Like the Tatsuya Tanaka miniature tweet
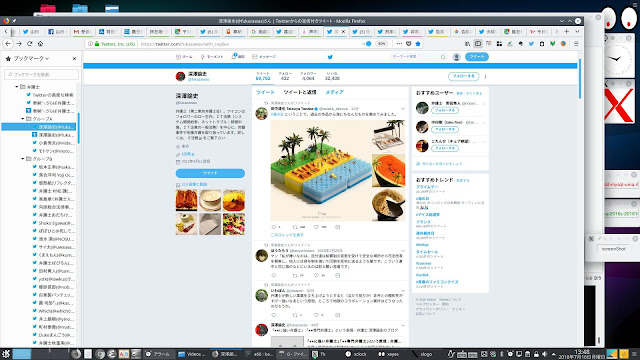Screen dimensions: 640x360 tap(316, 227)
